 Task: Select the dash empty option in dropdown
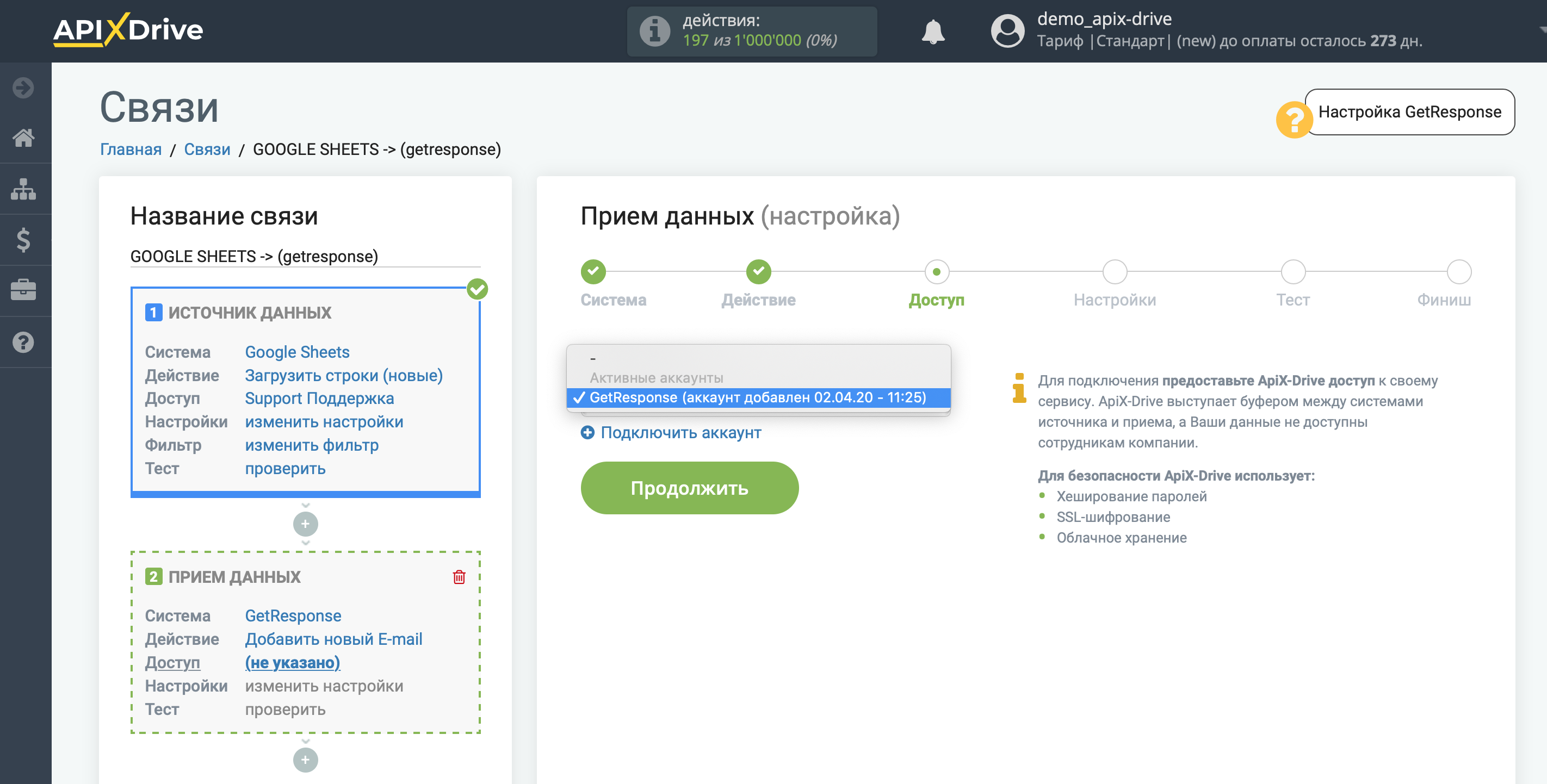(x=758, y=358)
